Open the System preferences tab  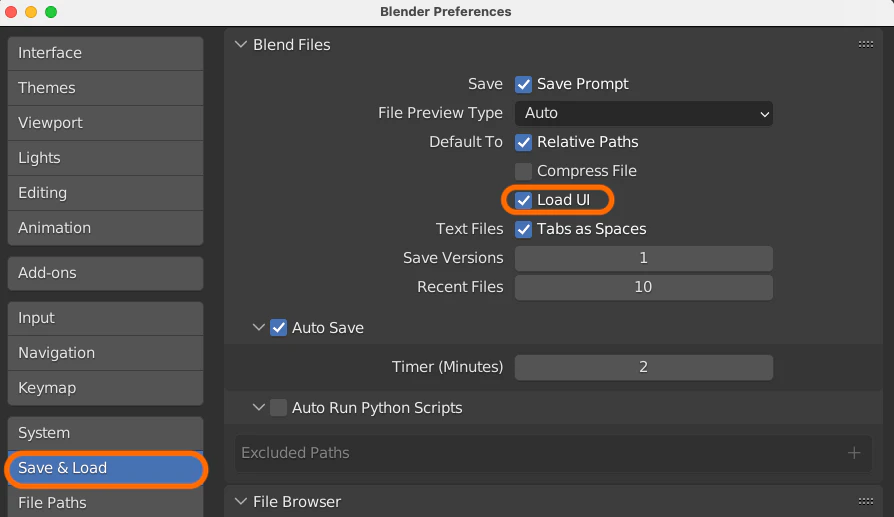(105, 433)
